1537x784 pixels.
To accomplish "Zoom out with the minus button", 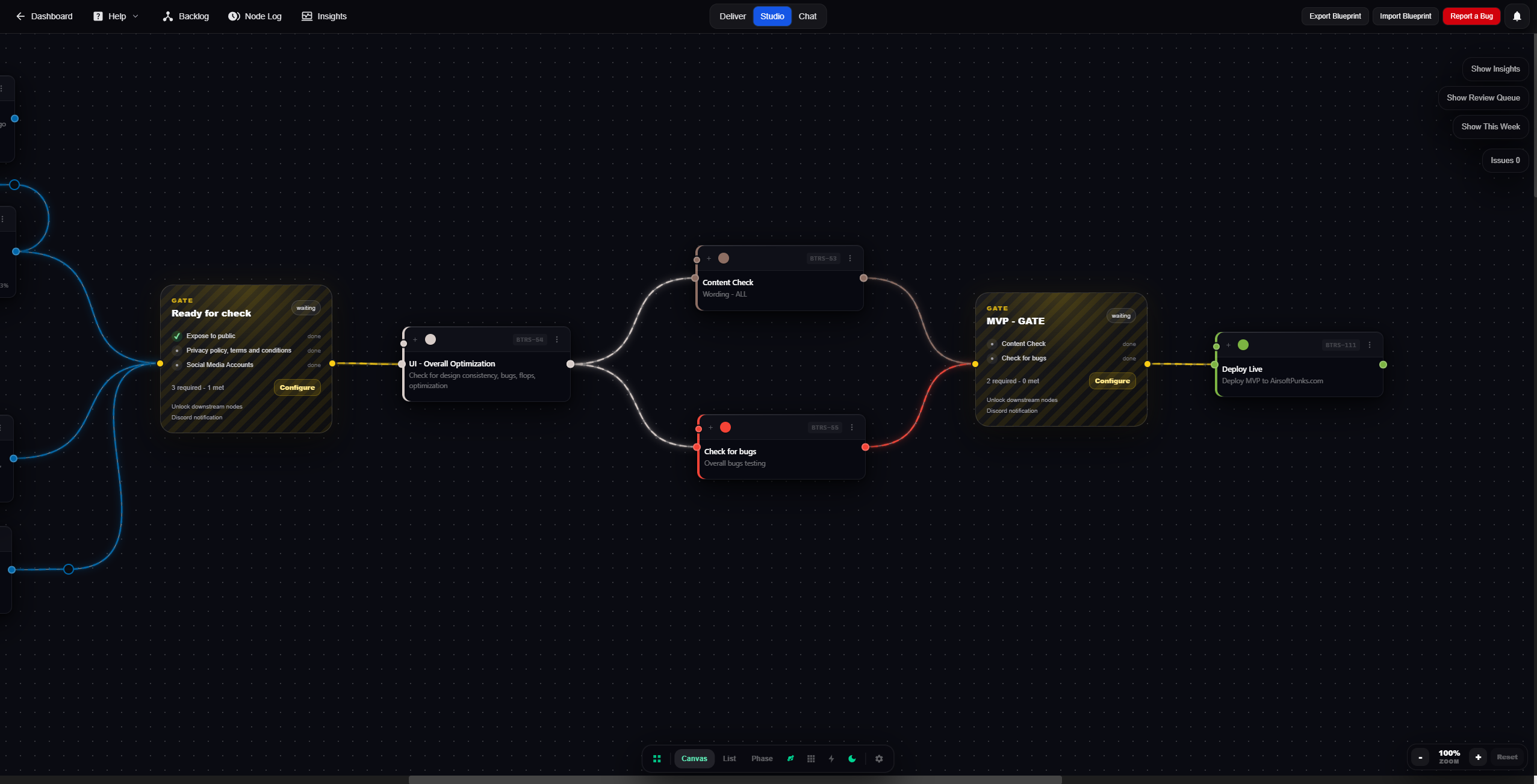I will (1420, 757).
